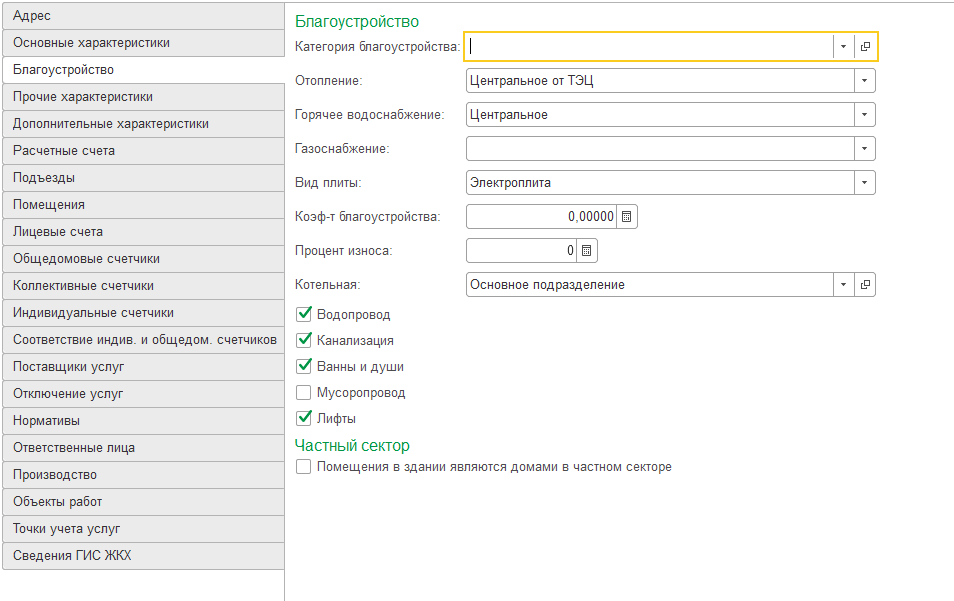The width and height of the screenshot is (954, 601).
Task: Expand the Вид плиты dropdown
Action: 865,183
